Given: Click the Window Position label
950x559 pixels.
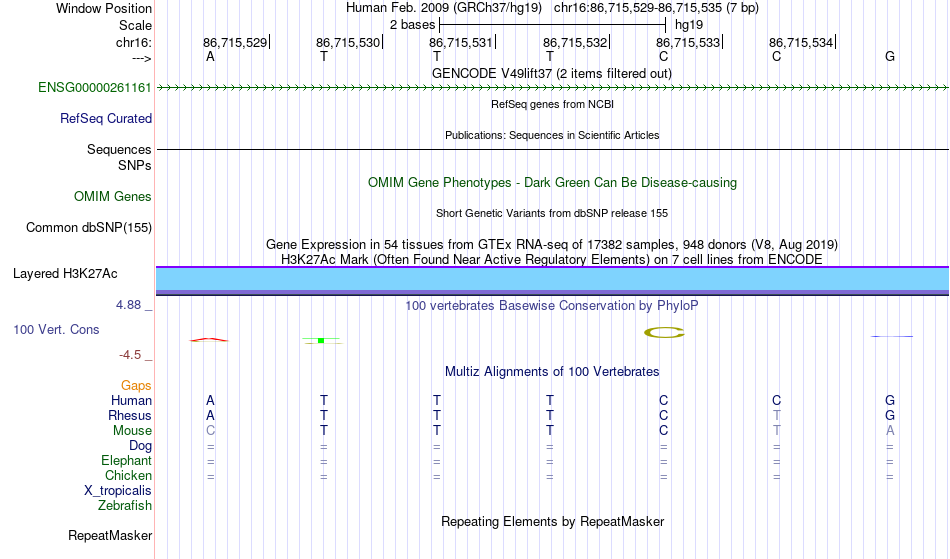Looking at the screenshot, I should point(104,9).
